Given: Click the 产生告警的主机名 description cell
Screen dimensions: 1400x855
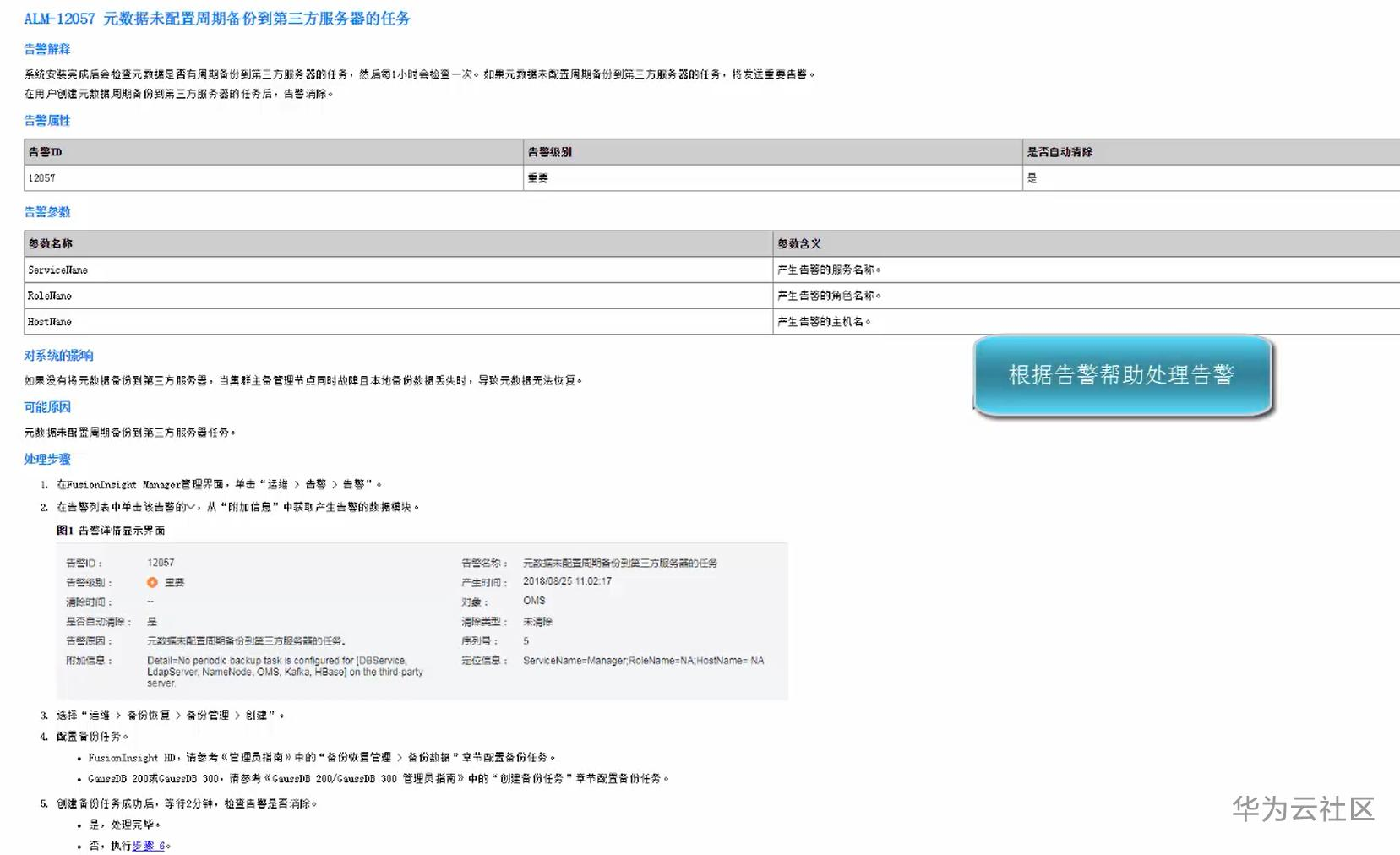Looking at the screenshot, I should (1087, 322).
